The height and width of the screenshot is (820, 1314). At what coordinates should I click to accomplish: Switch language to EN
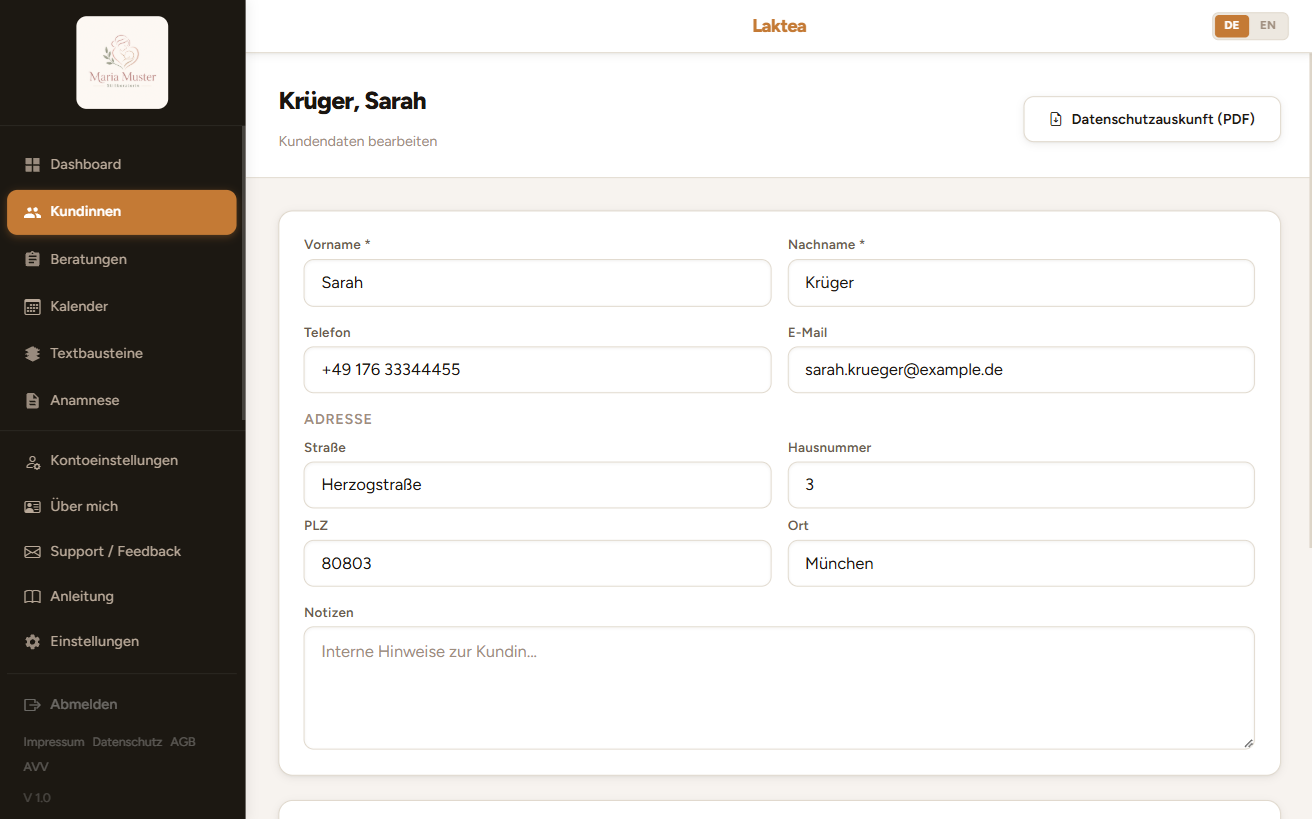point(1268,26)
